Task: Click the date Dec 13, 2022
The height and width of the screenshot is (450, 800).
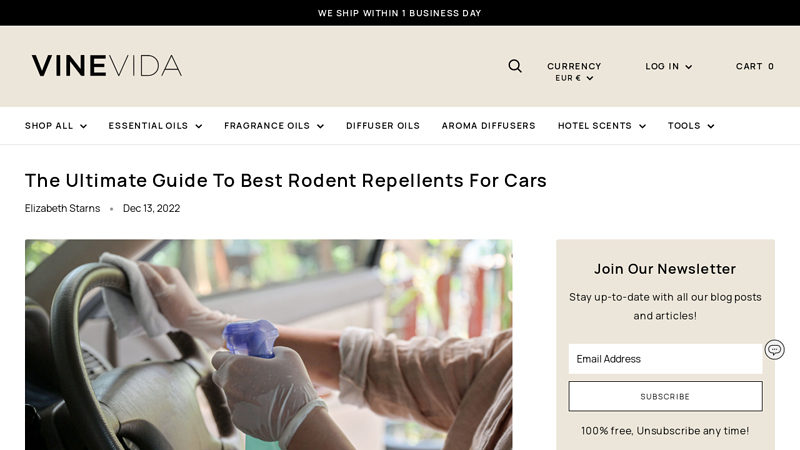Action: [x=152, y=208]
